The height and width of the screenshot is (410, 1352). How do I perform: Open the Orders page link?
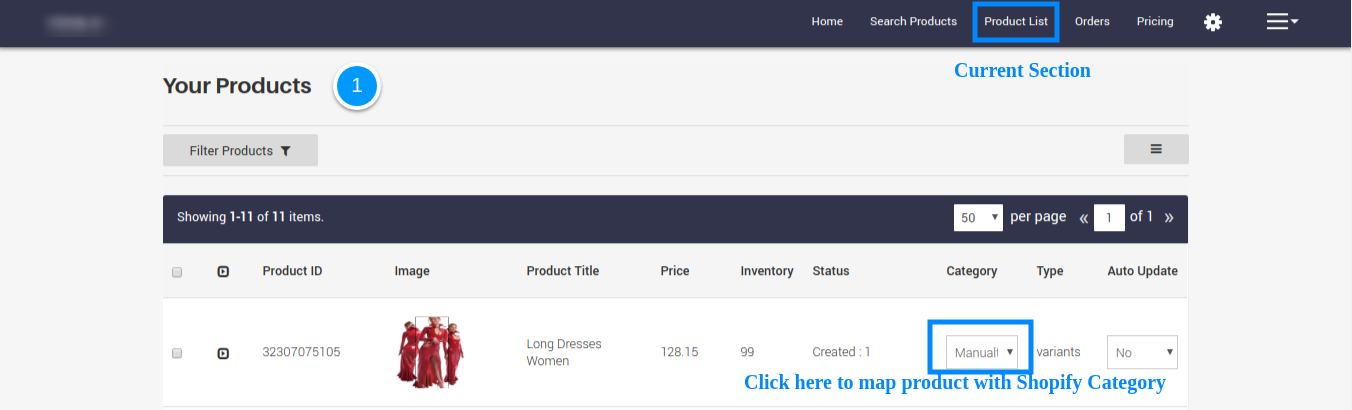tap(1092, 21)
